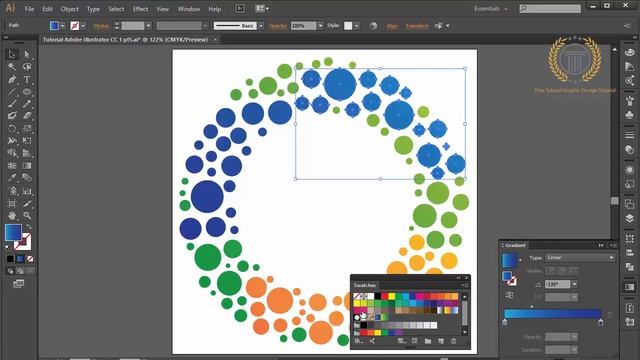Open Swatch Libraries menu icon
This screenshot has height=360, width=640.
tap(358, 341)
